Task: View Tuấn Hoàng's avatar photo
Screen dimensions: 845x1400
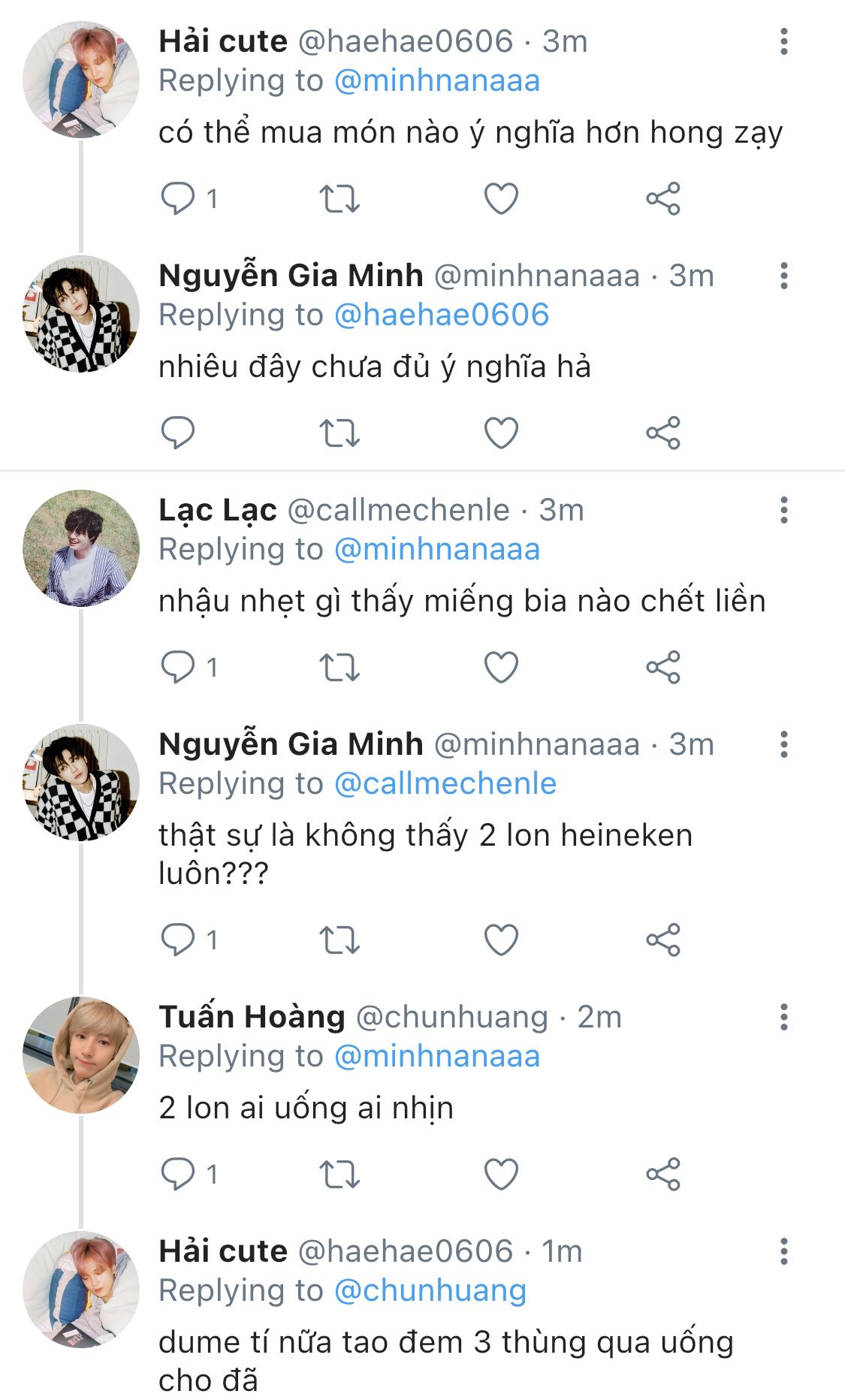Action: [x=81, y=1055]
